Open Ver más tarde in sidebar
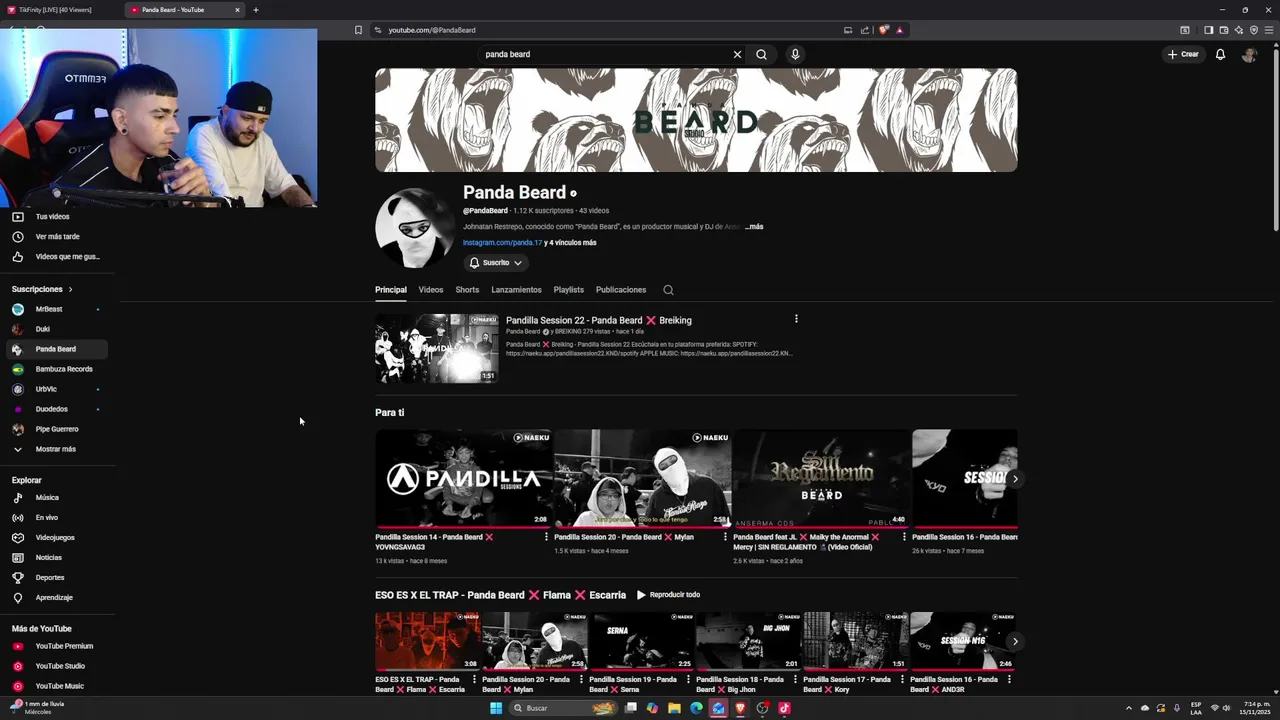 coord(56,237)
